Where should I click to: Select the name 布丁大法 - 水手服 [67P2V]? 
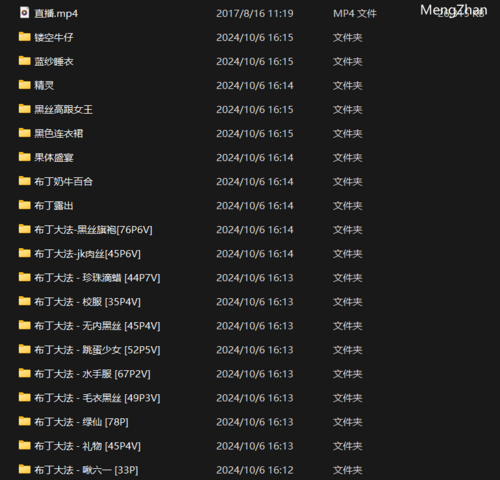tap(92, 374)
